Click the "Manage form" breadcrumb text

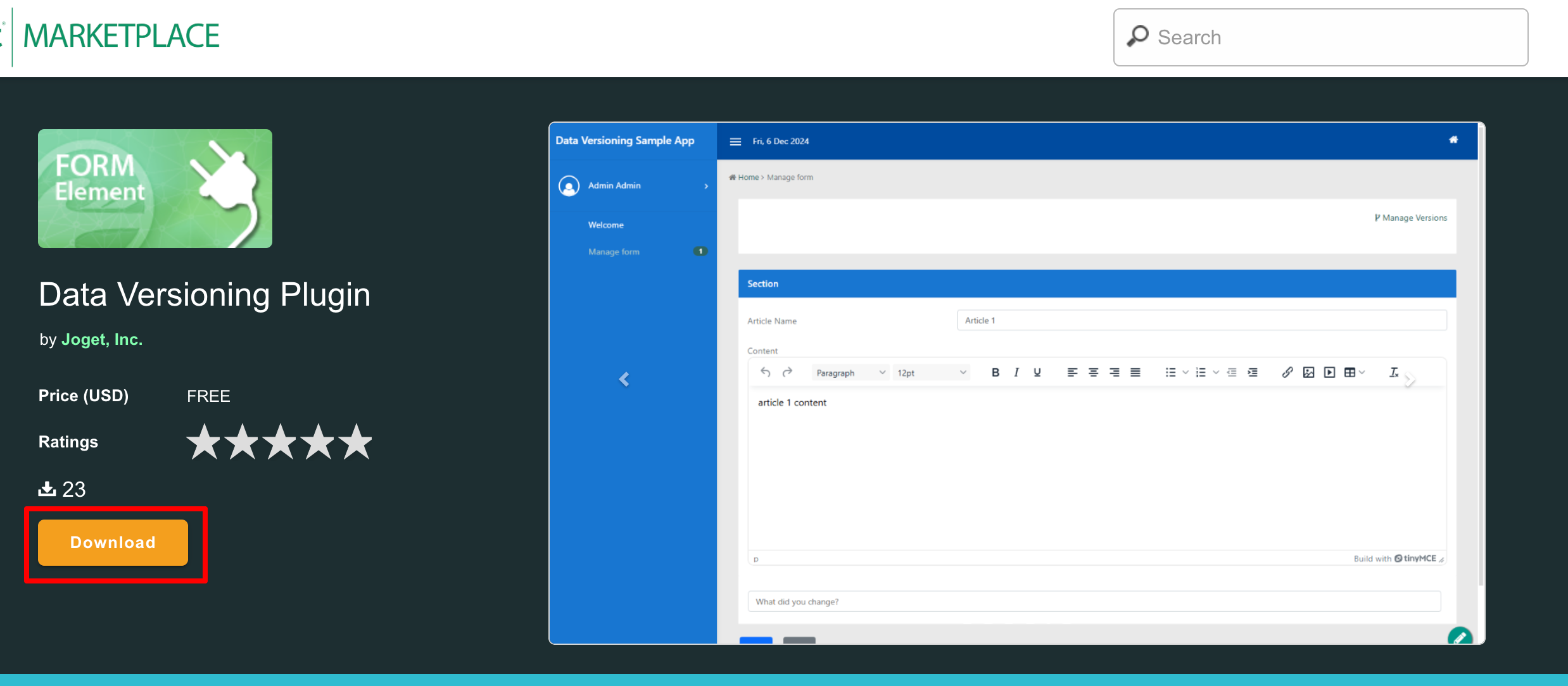pyautogui.click(x=790, y=177)
